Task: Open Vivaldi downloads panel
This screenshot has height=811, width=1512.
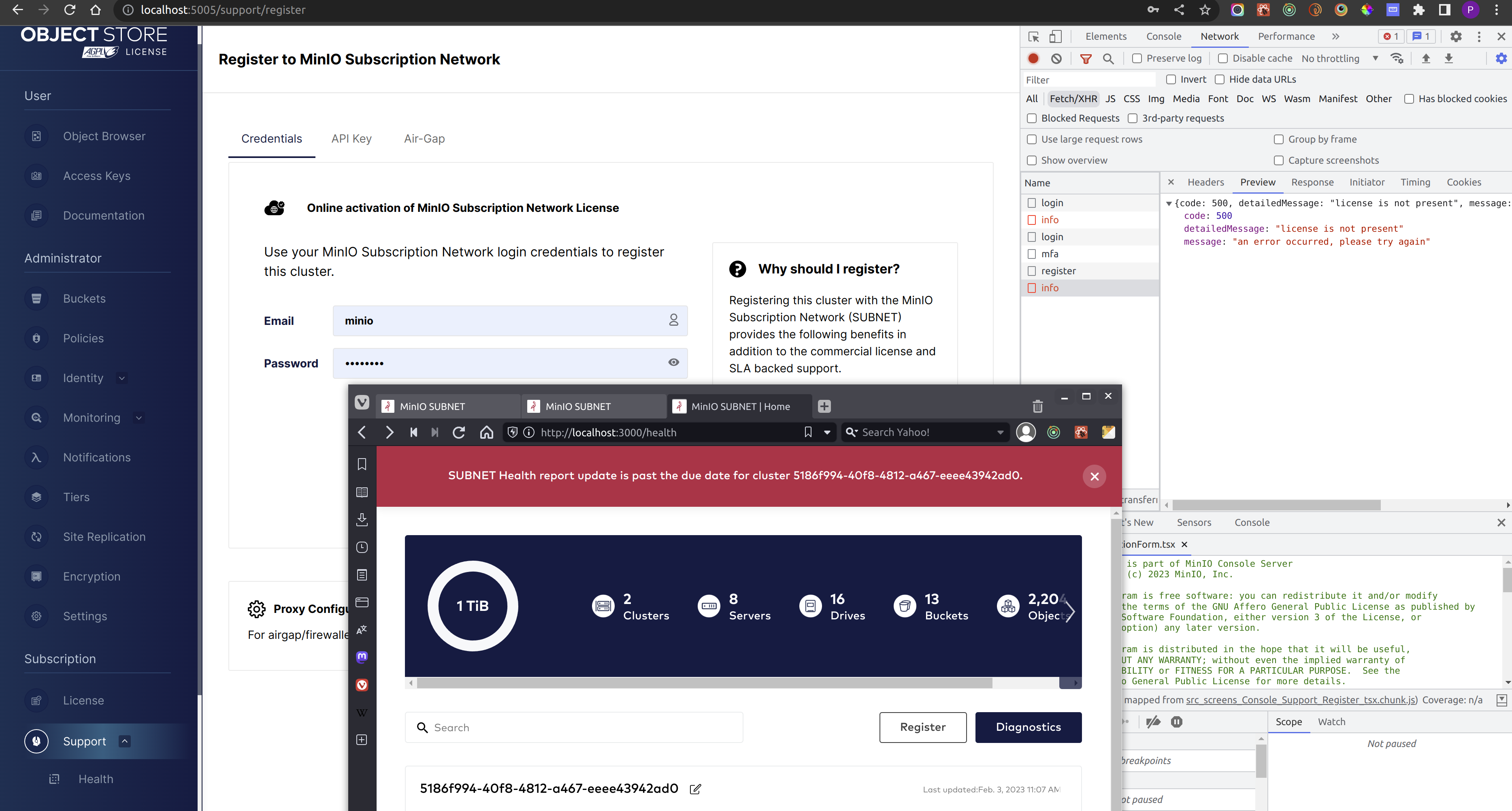Action: pyautogui.click(x=362, y=519)
